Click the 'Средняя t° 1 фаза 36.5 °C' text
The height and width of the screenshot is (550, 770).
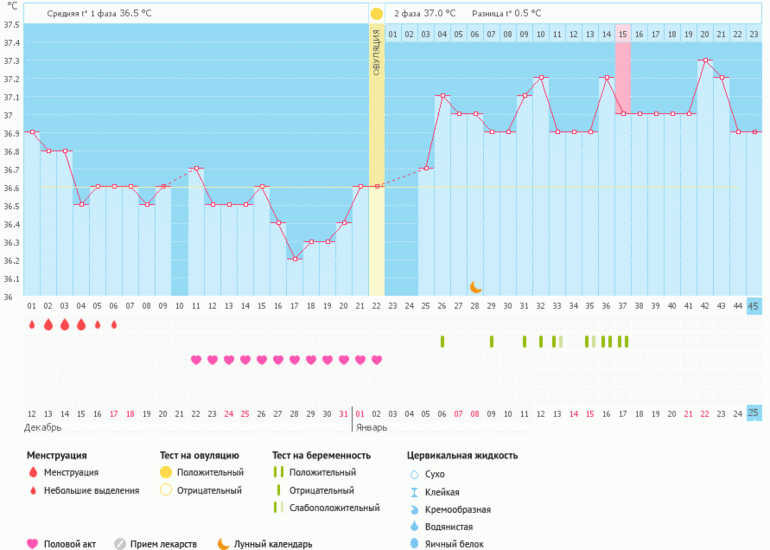click(x=99, y=13)
